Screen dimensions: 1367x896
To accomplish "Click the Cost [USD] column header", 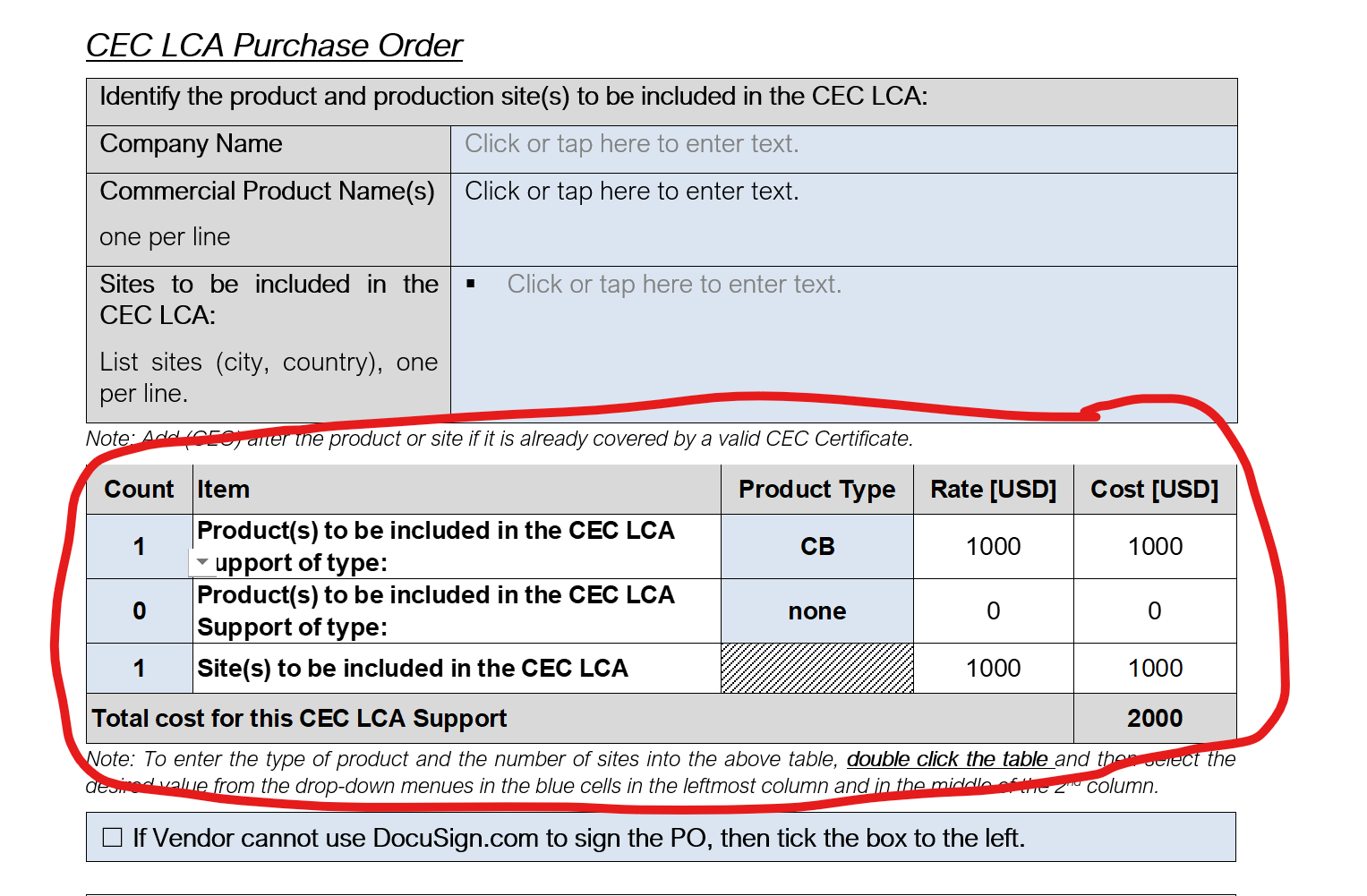I will point(1154,490).
